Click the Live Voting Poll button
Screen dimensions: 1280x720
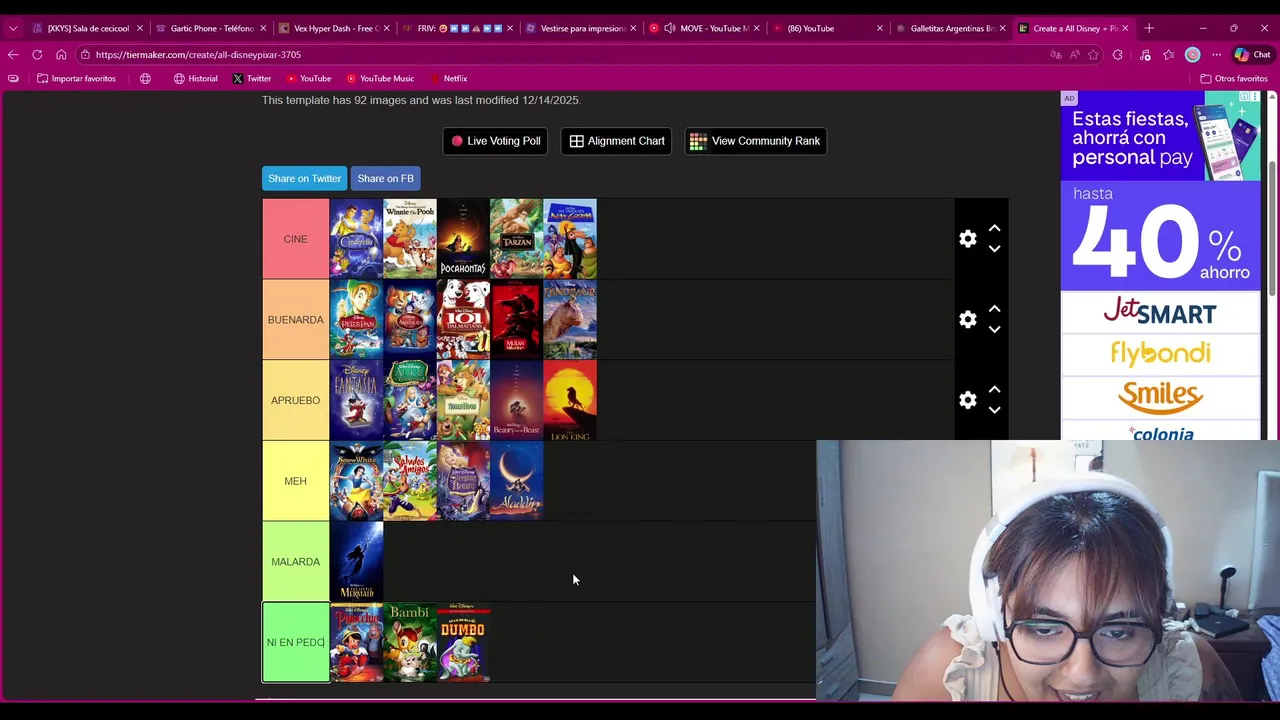click(x=495, y=141)
